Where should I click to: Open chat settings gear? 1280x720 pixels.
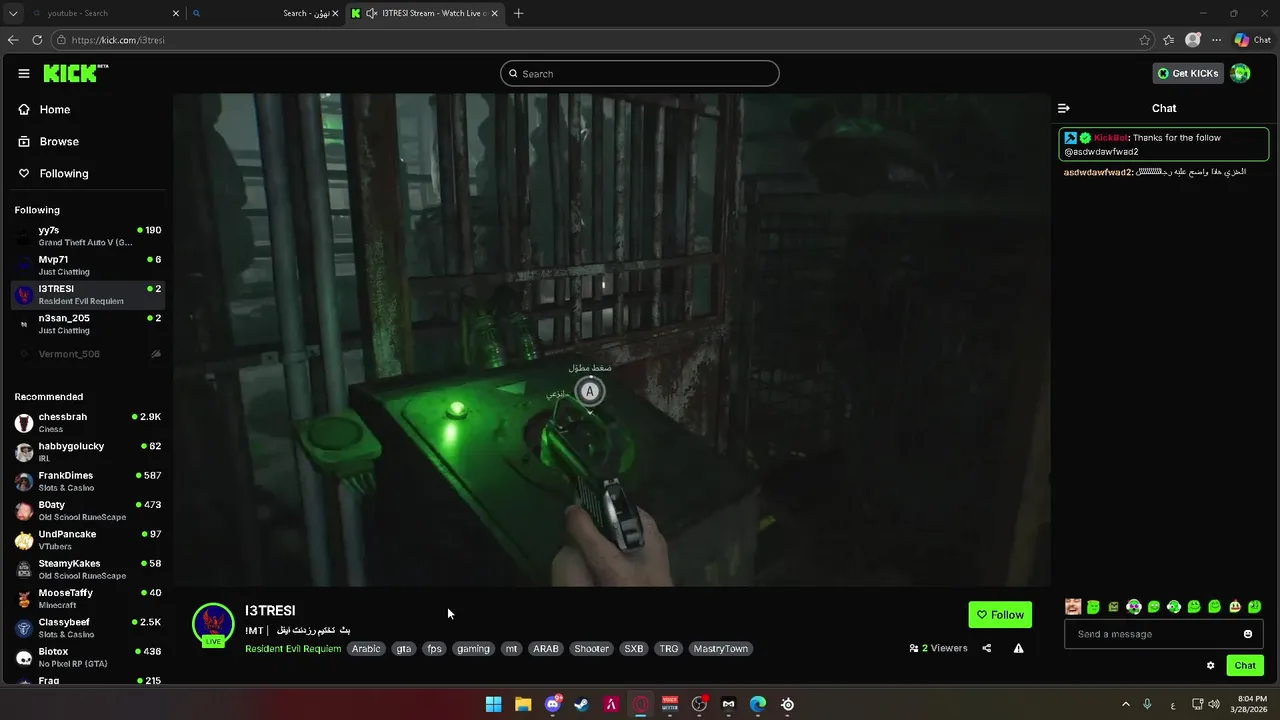(1211, 665)
